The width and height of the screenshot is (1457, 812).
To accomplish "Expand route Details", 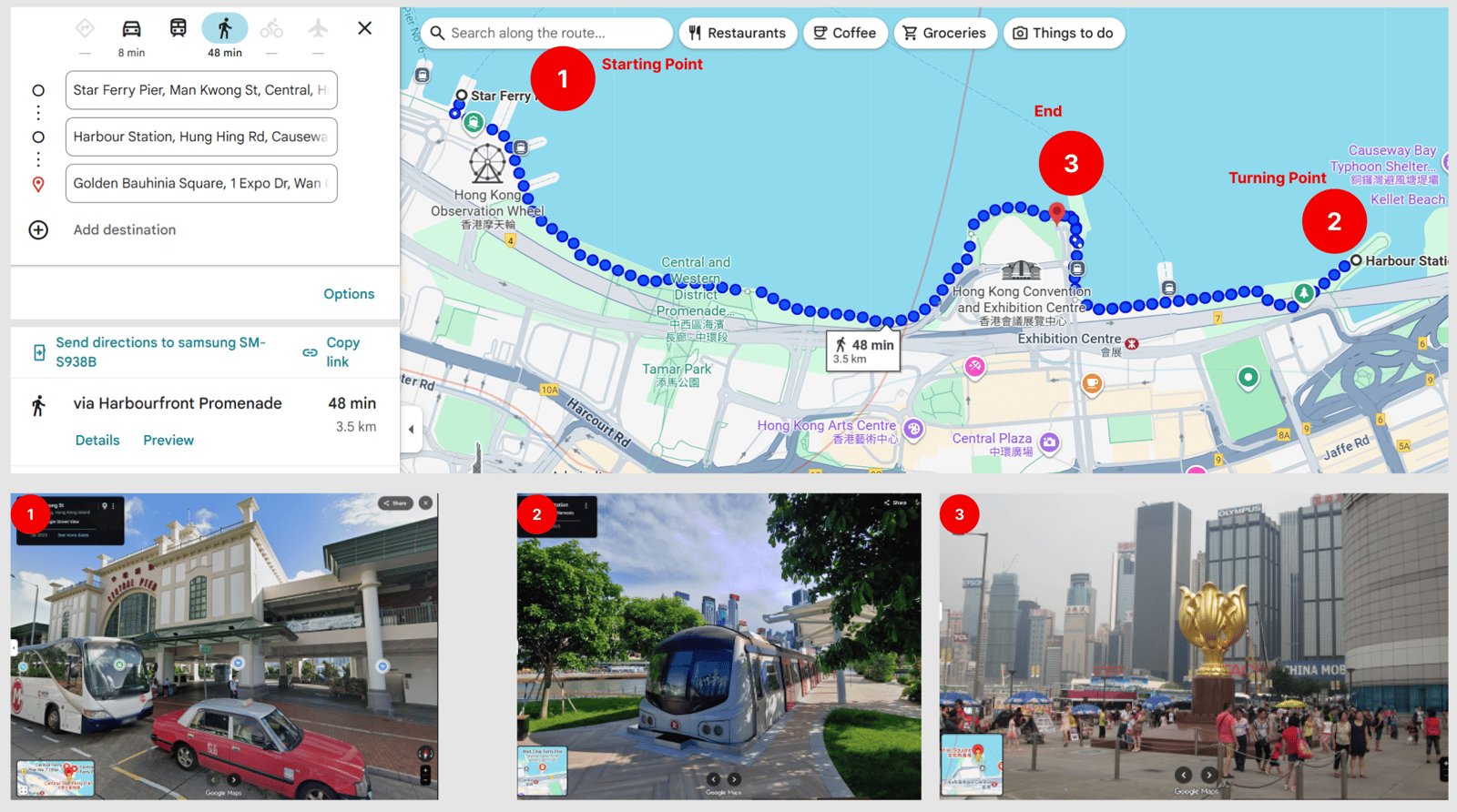I will 97,441.
